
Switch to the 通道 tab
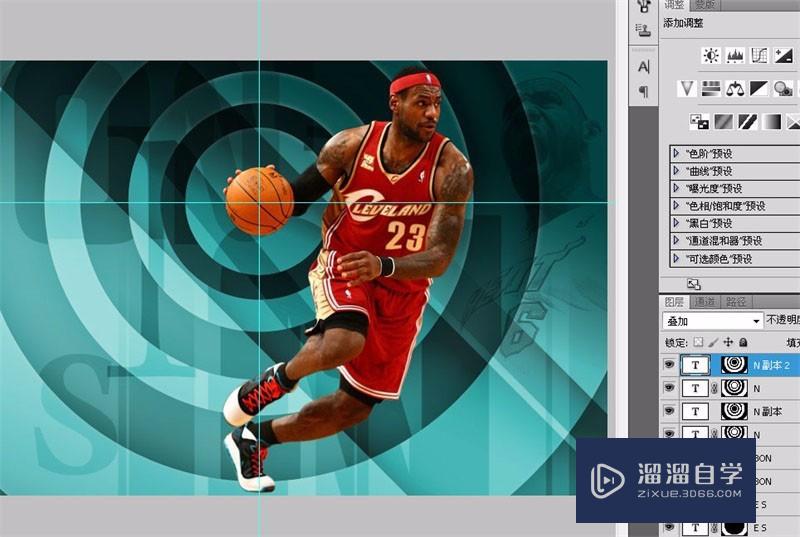click(x=705, y=302)
